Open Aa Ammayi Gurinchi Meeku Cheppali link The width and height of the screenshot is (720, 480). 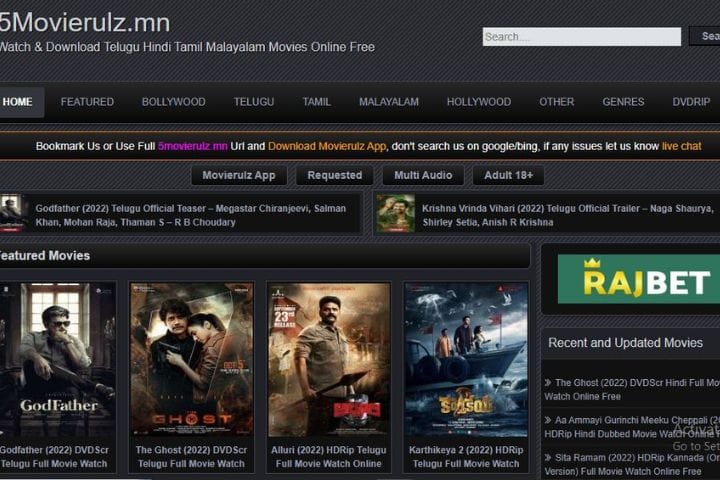click(x=632, y=427)
